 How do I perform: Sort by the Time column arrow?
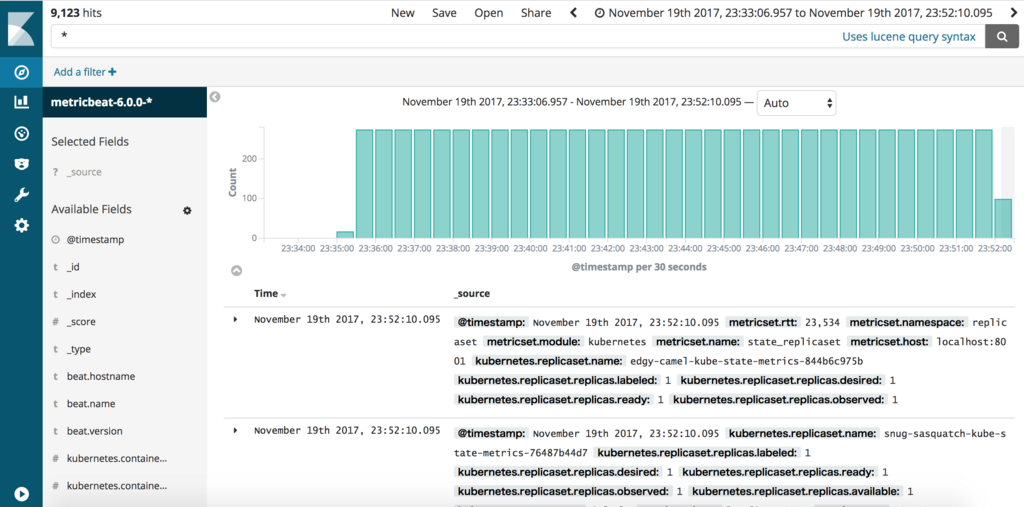(283, 295)
